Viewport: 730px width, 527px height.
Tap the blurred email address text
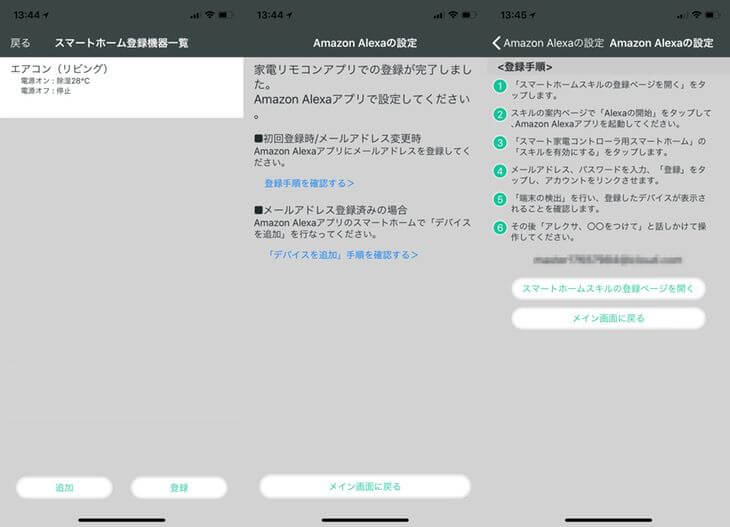pos(607,260)
